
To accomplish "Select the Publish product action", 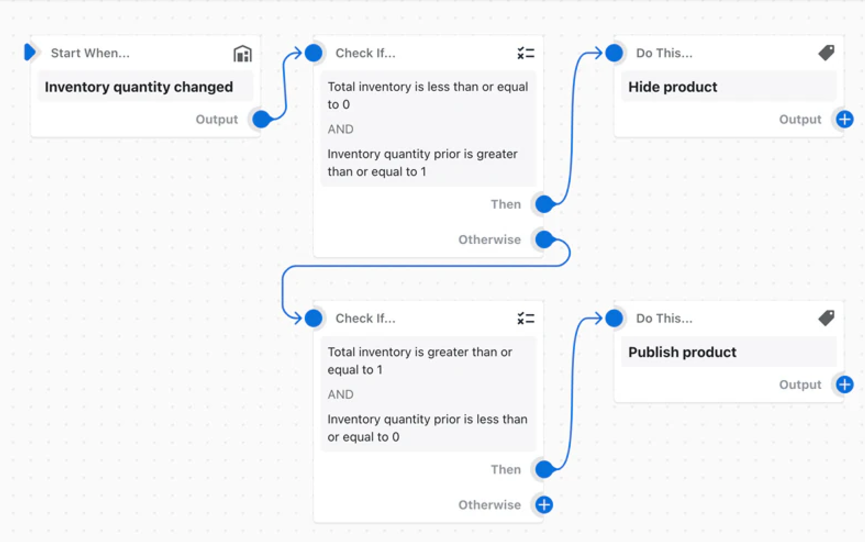I will (682, 352).
